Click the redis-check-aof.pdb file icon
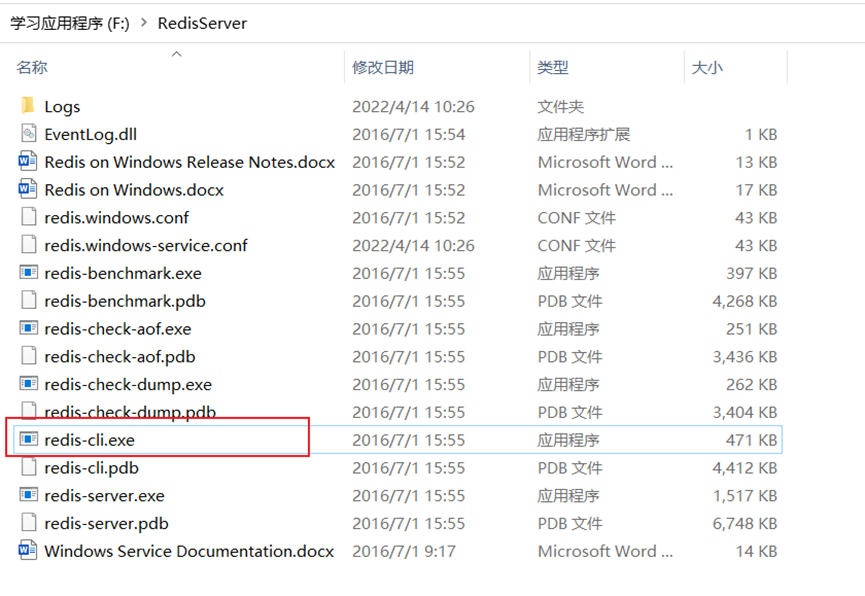 (28, 356)
